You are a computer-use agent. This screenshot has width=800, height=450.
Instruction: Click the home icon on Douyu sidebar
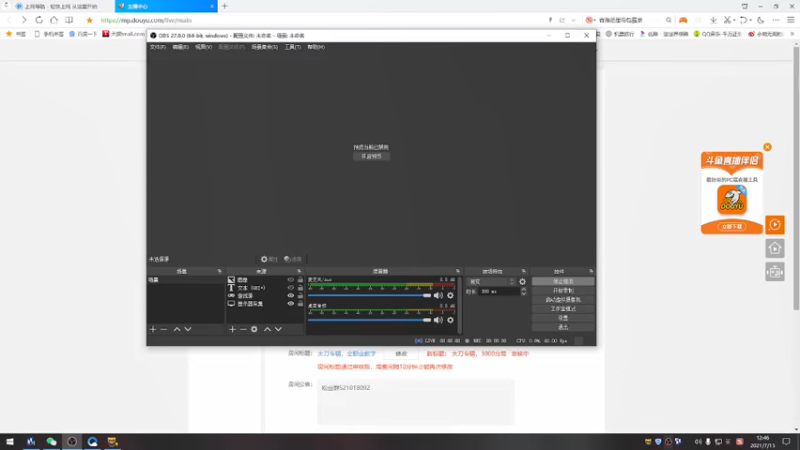click(x=774, y=248)
